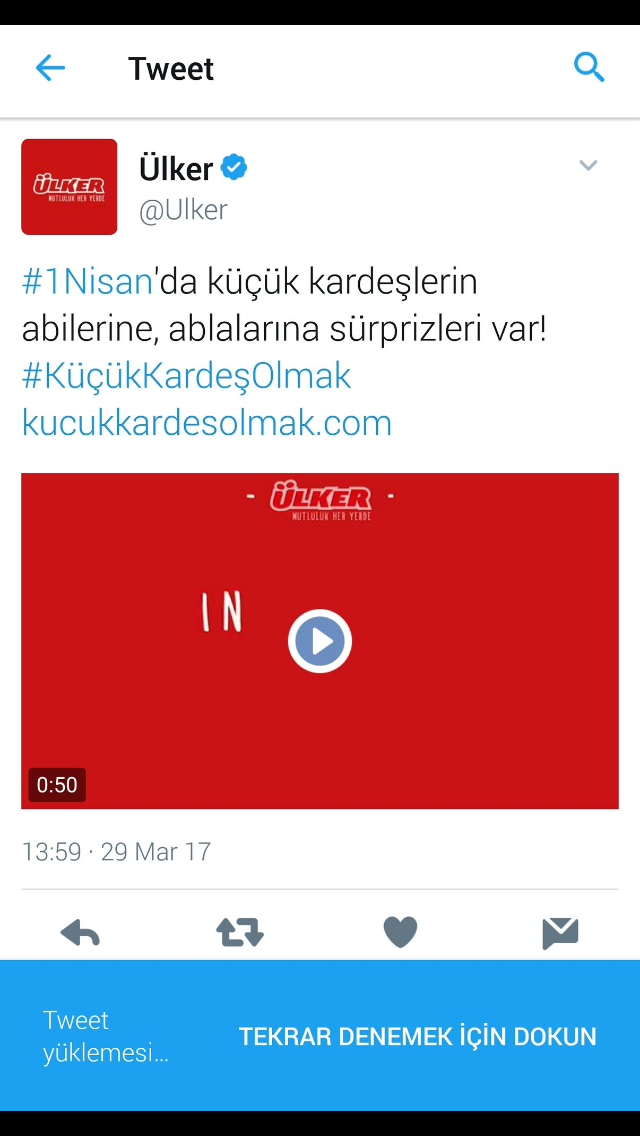640x1136 pixels.
Task: Open search with the magnifier icon
Action: coord(589,68)
